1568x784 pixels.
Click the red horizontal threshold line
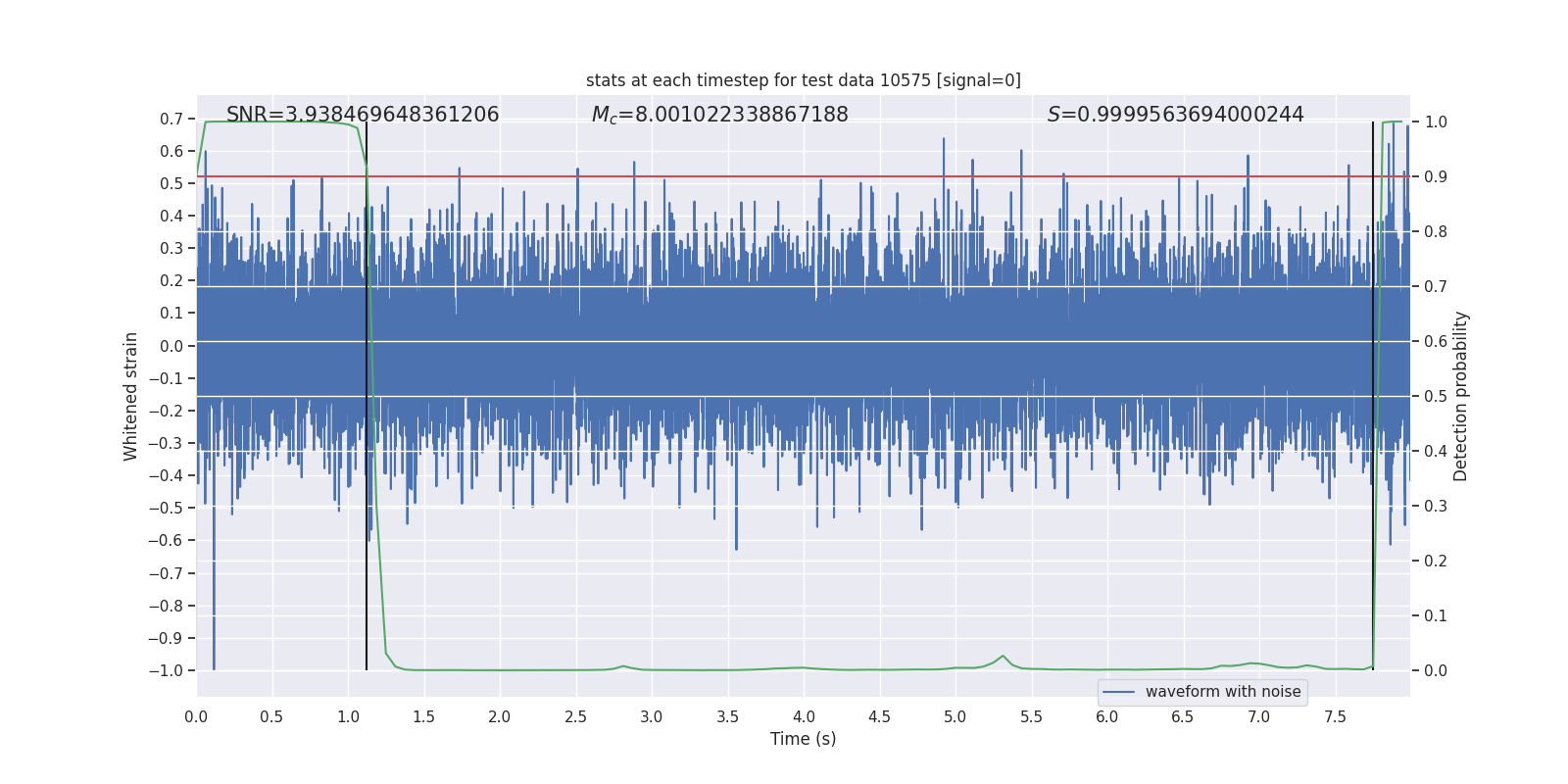click(x=784, y=177)
